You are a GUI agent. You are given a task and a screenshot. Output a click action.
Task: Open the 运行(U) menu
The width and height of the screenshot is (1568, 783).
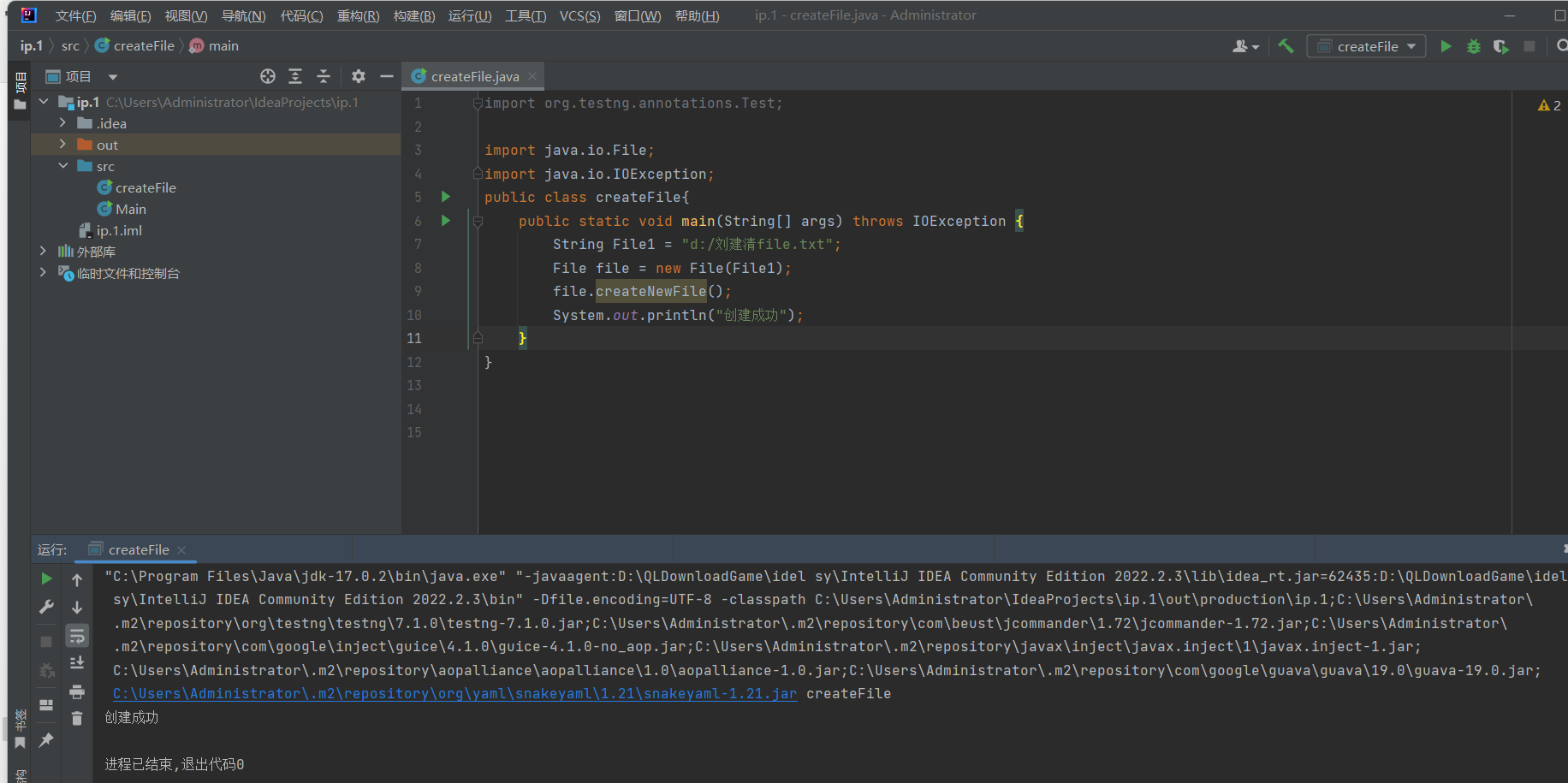[x=469, y=15]
